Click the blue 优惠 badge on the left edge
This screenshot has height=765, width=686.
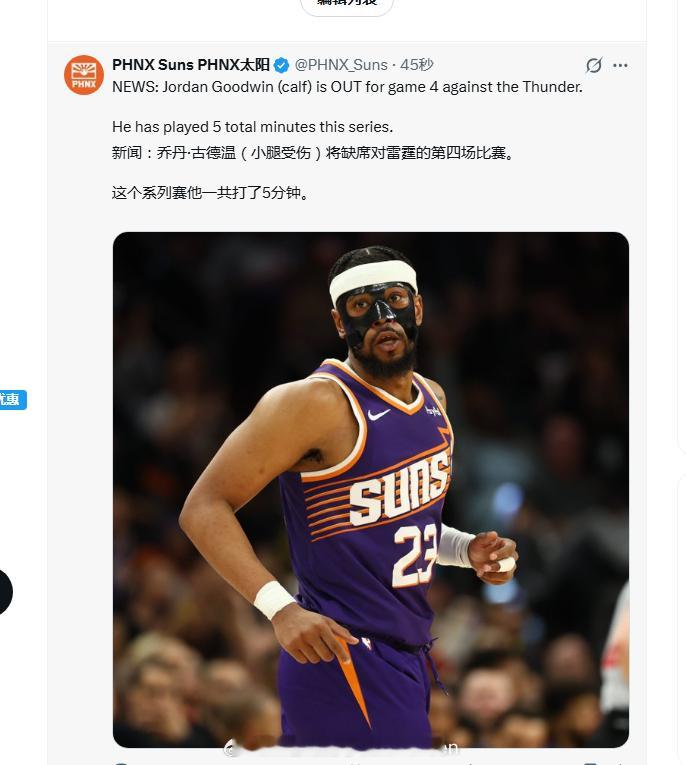click(13, 400)
